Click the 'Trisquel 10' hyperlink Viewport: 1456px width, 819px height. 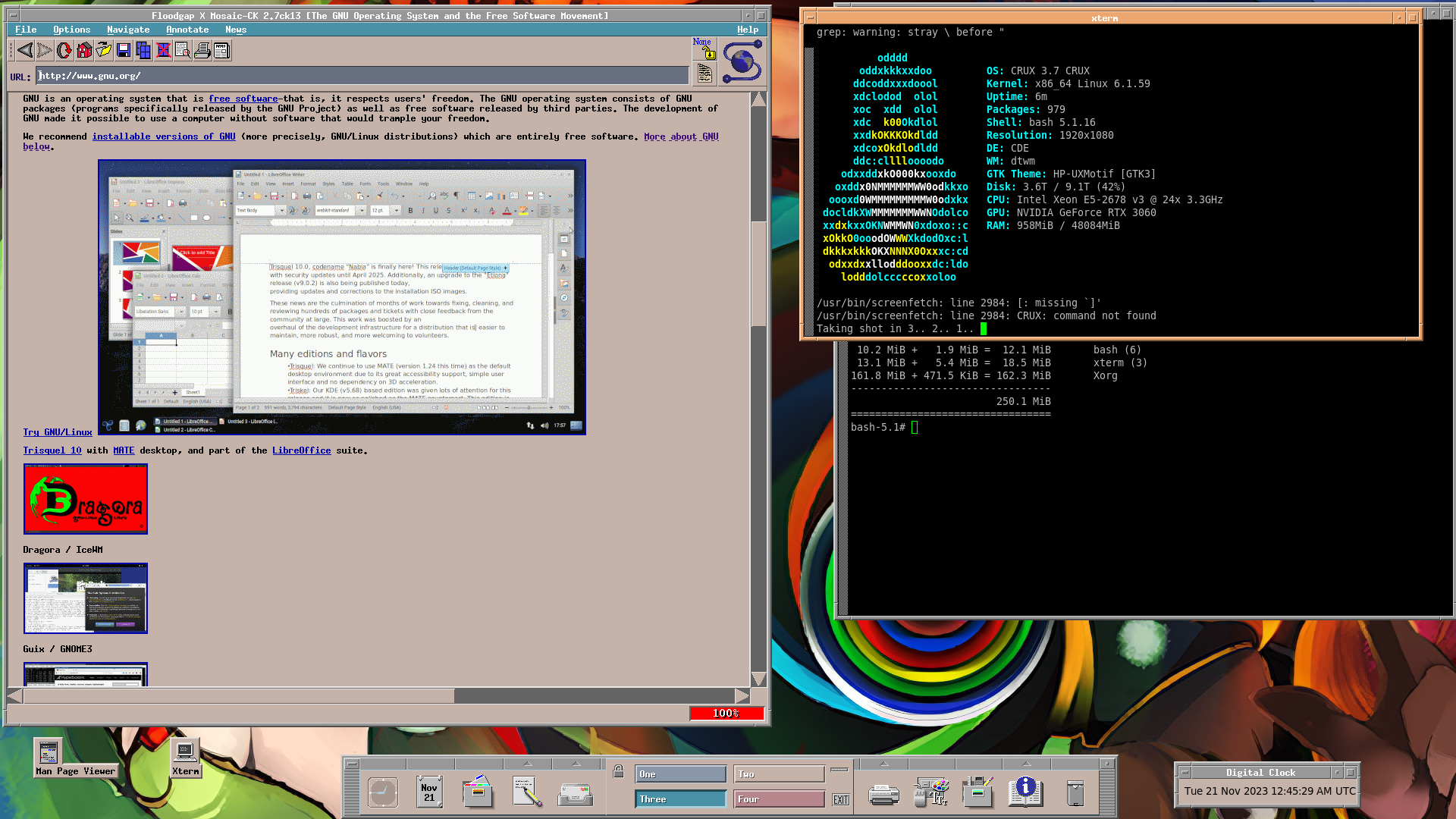pos(52,450)
